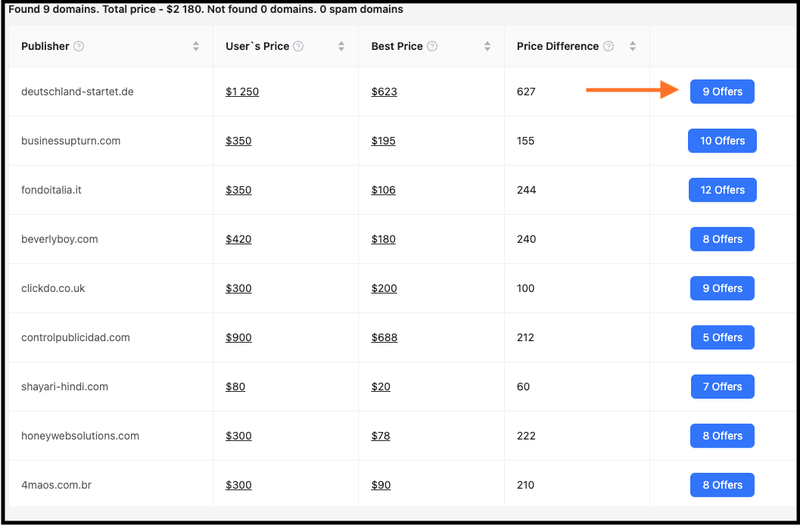The width and height of the screenshot is (800, 525).
Task: Select honeywebsolutions.com publisher cell
Action: 80,436
